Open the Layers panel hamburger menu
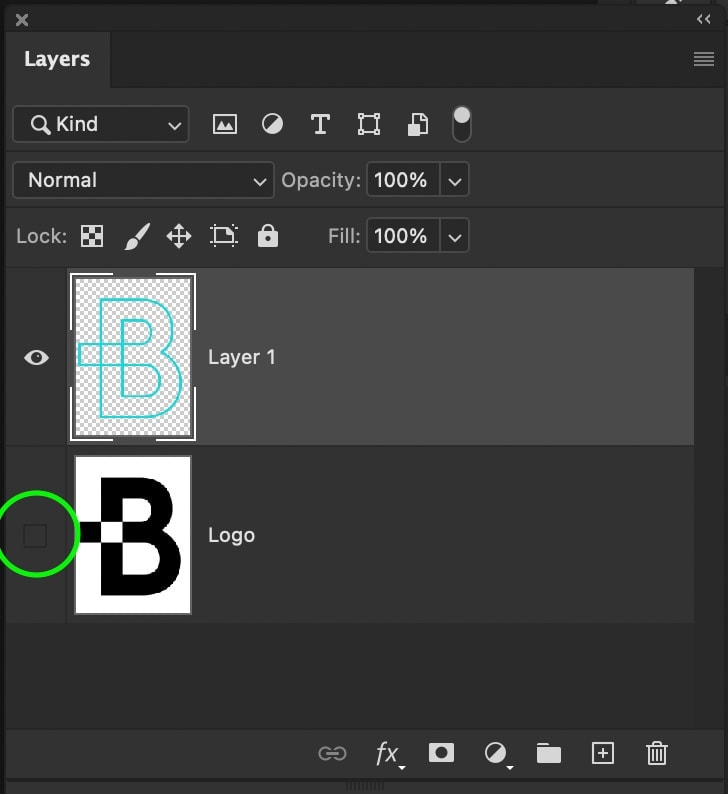 pos(704,59)
